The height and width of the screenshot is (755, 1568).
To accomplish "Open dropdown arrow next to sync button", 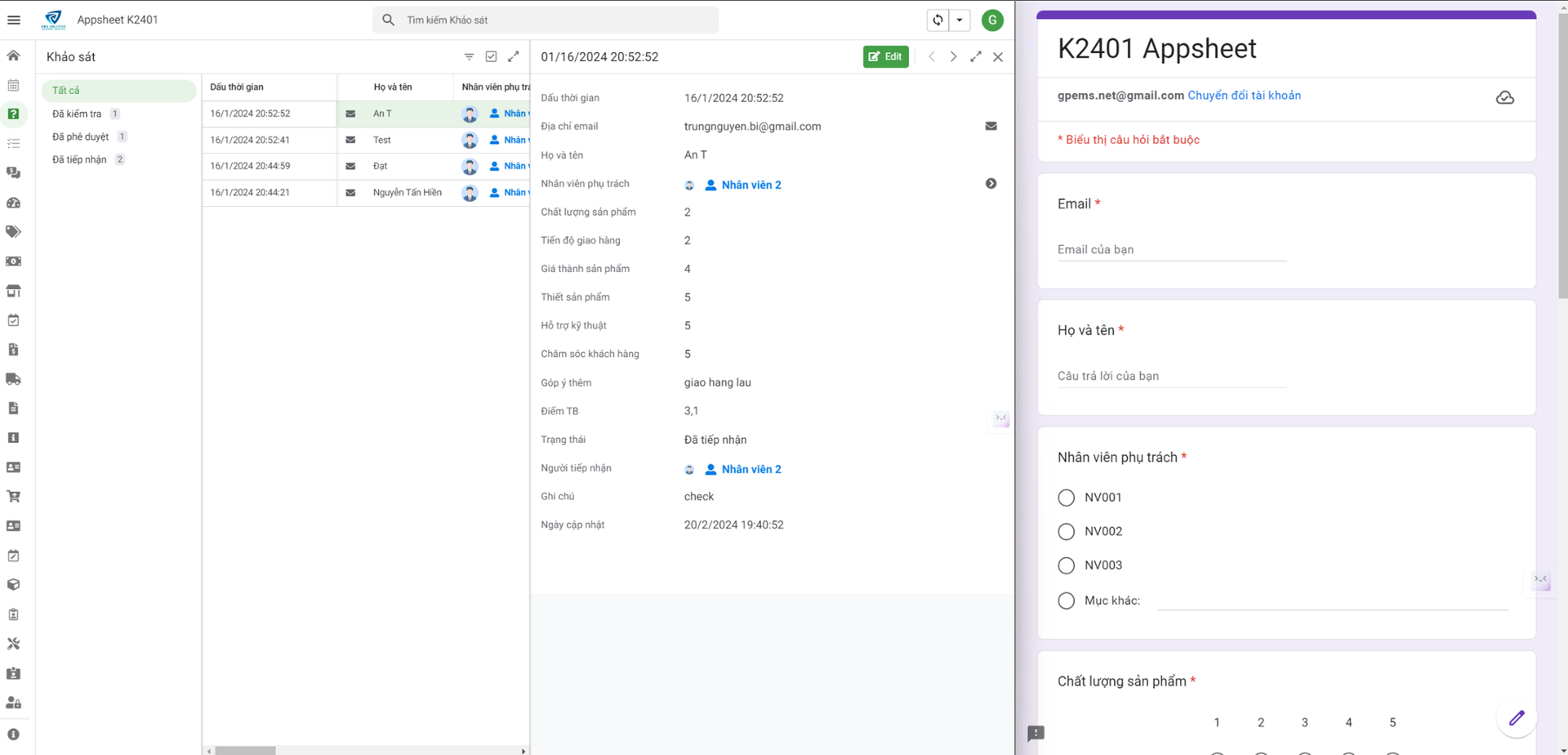I will (960, 20).
